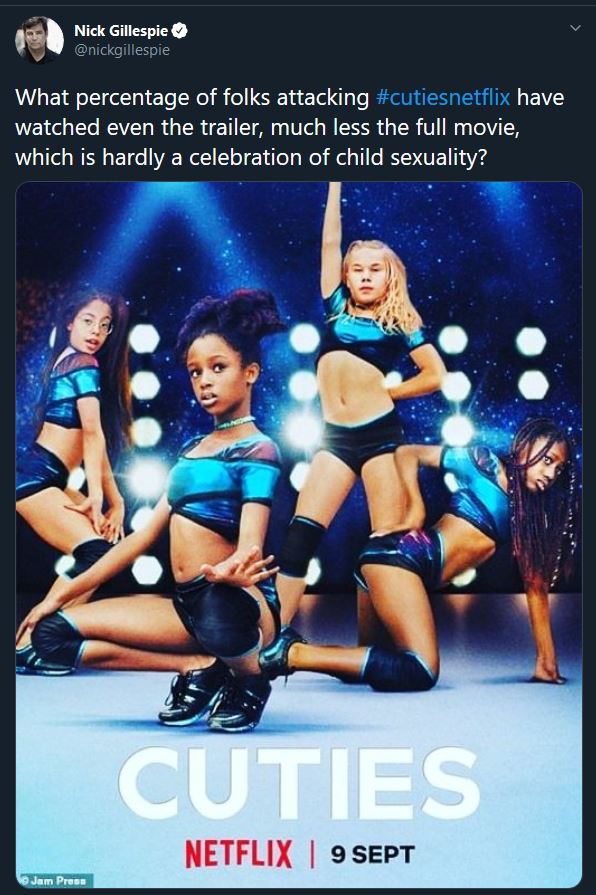Click the large CUTIES title text
The image size is (596, 895).
pos(299,784)
